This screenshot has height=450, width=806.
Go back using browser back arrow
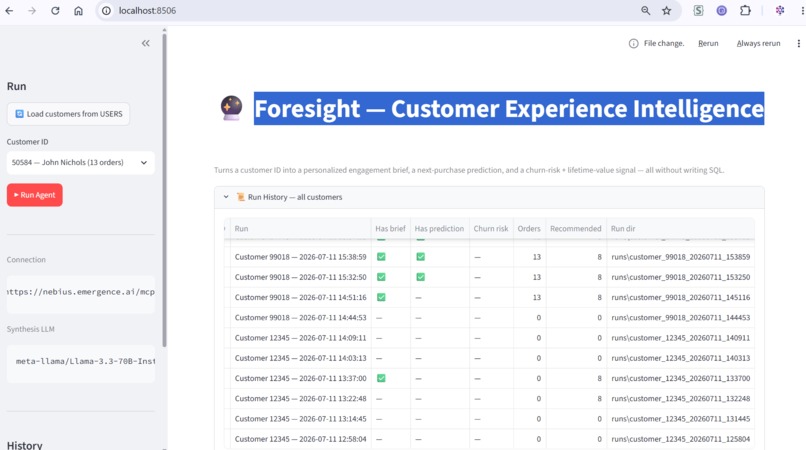9,11
